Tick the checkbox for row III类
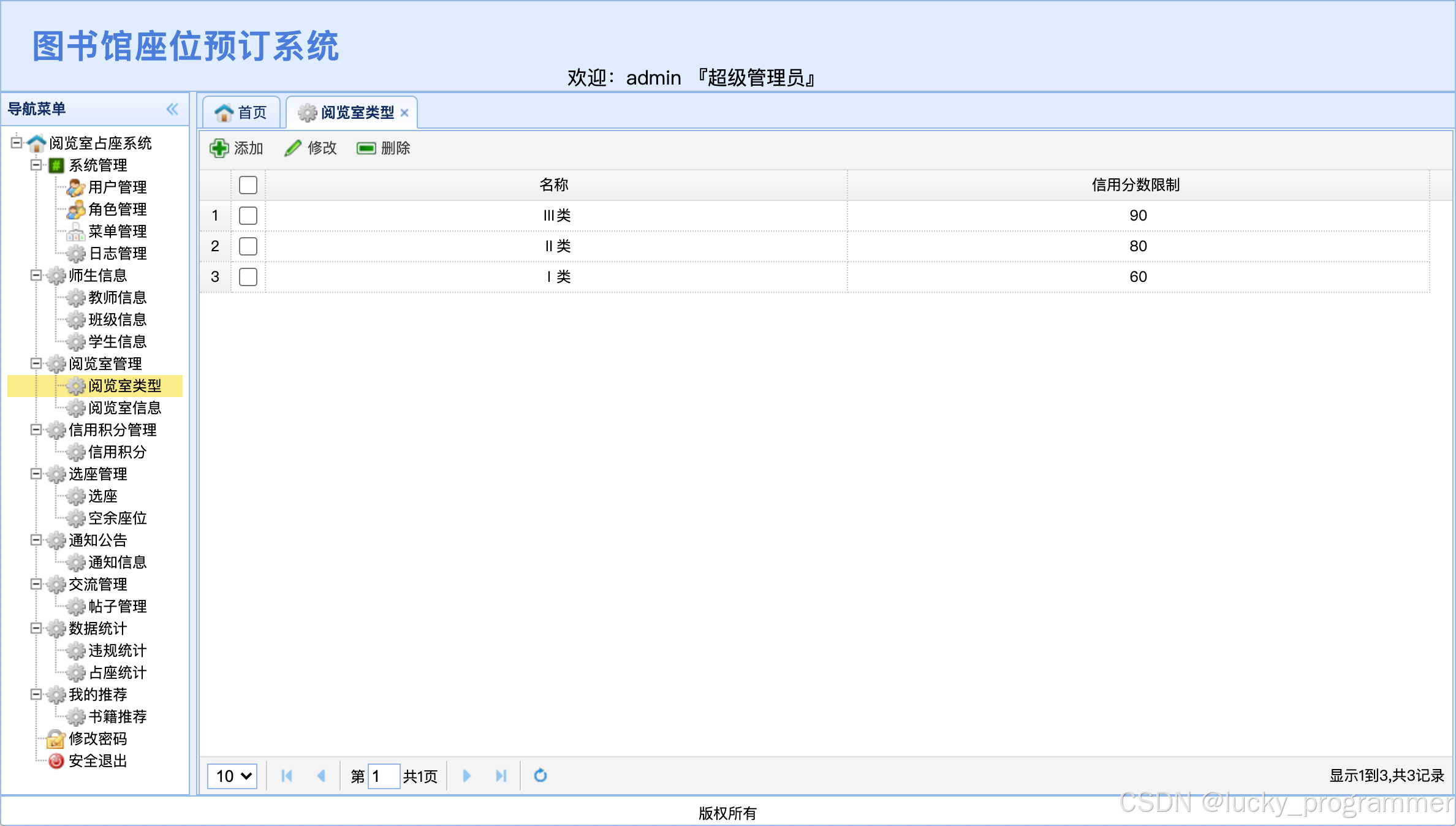Viewport: 1456px width, 826px height. [x=248, y=216]
